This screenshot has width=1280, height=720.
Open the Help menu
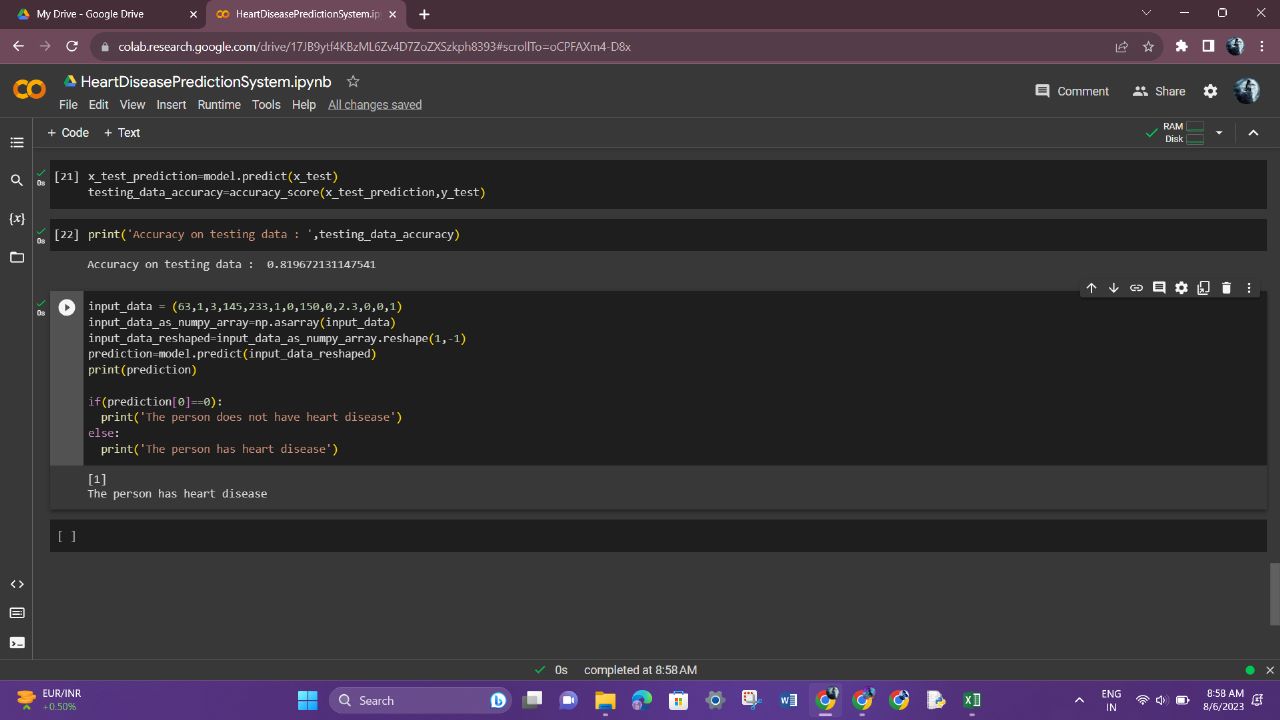[304, 105]
